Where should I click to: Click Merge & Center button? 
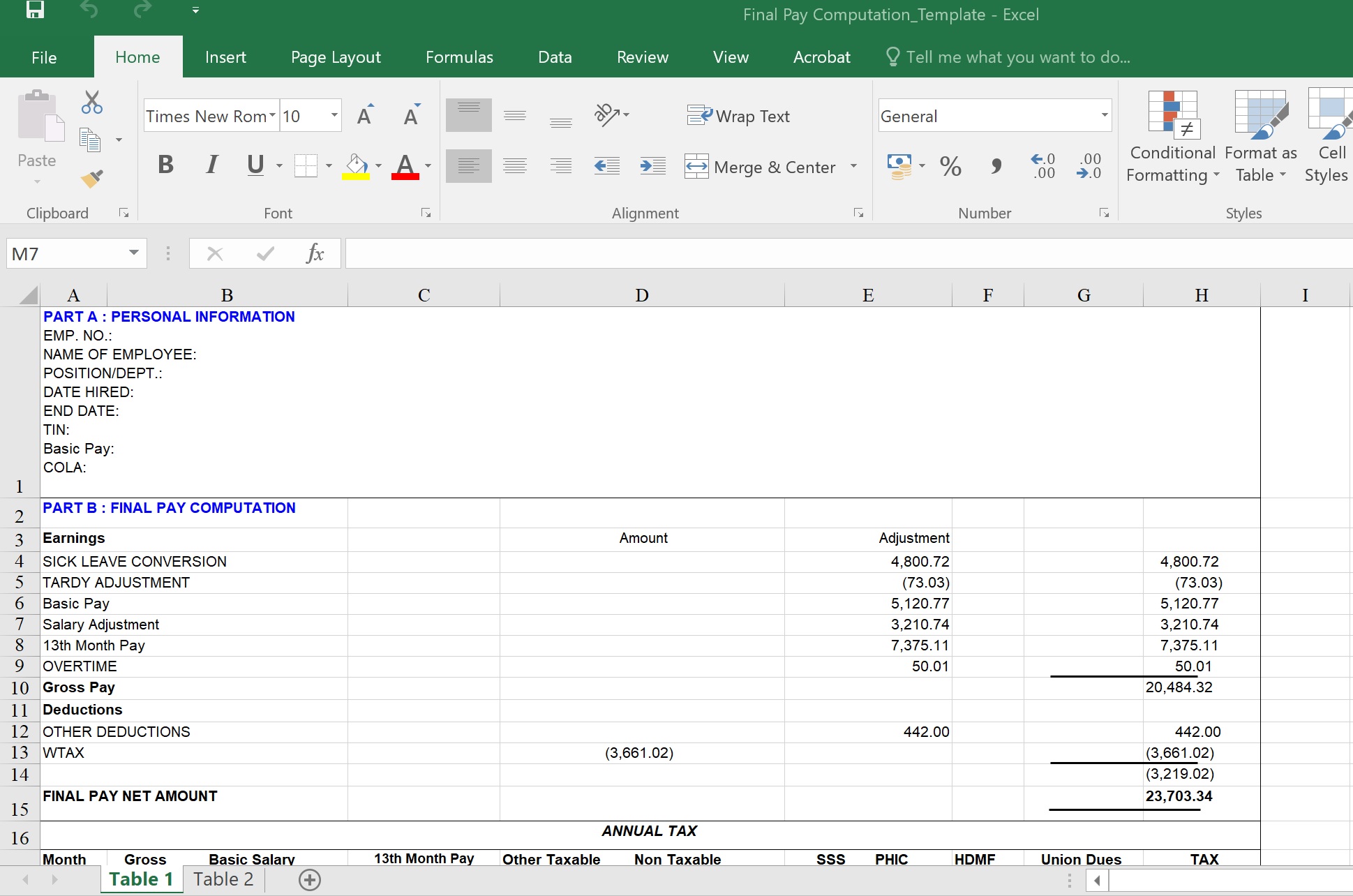point(760,167)
